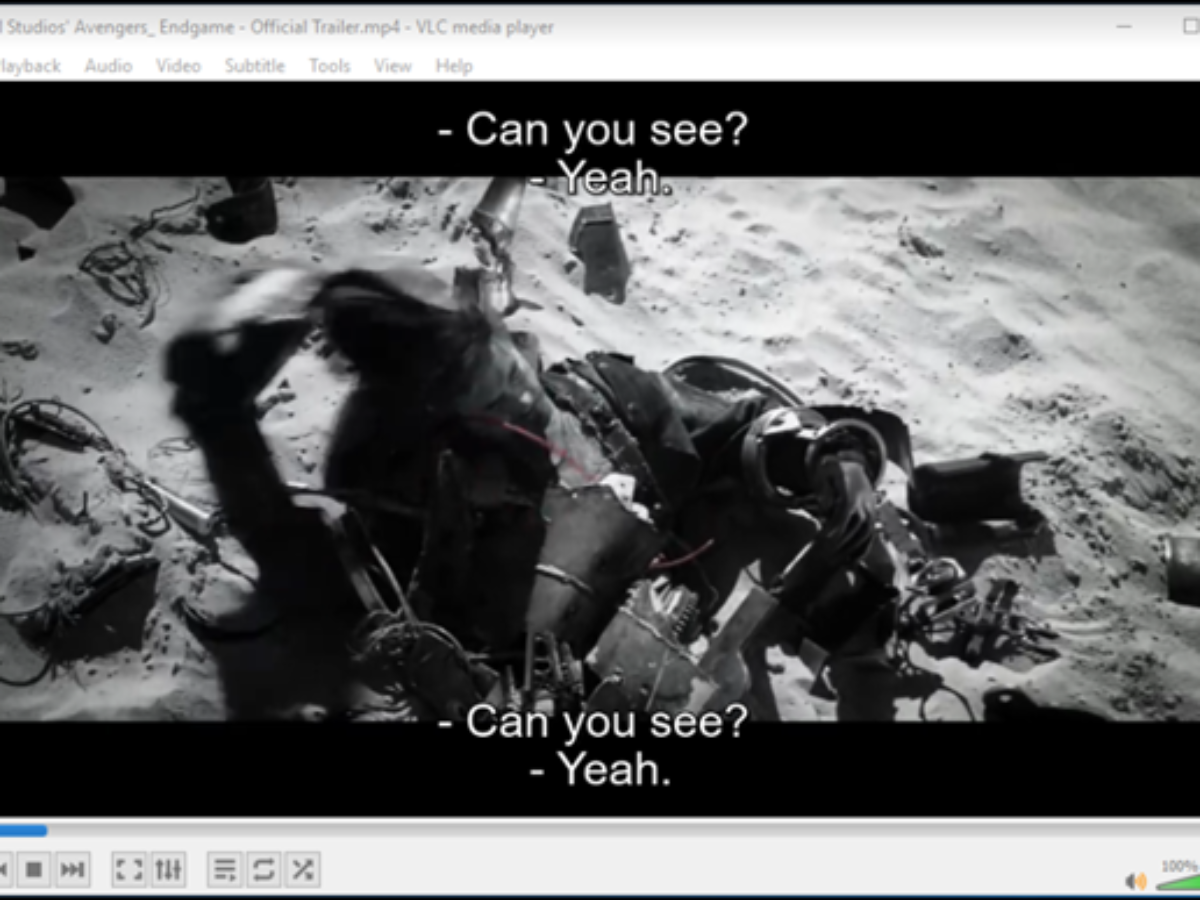Open the View menu

393,66
